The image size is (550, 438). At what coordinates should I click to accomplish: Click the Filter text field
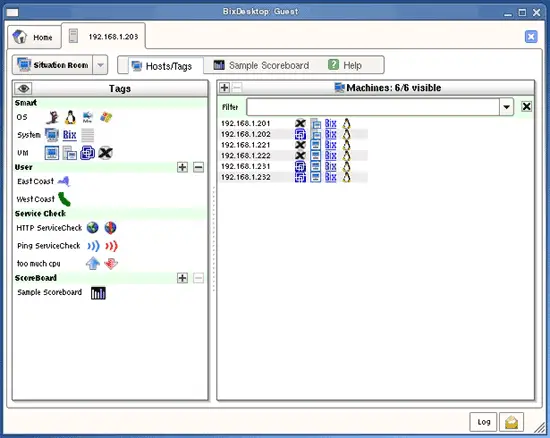pos(373,107)
